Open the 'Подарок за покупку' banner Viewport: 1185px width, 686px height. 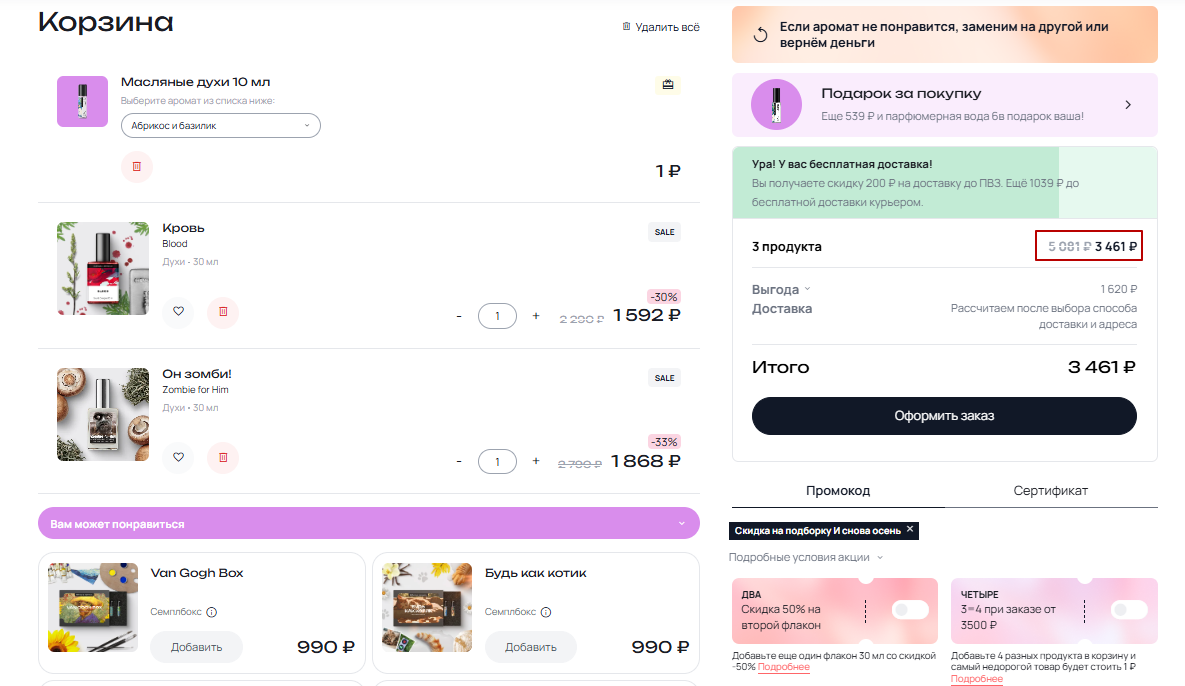tap(944, 104)
